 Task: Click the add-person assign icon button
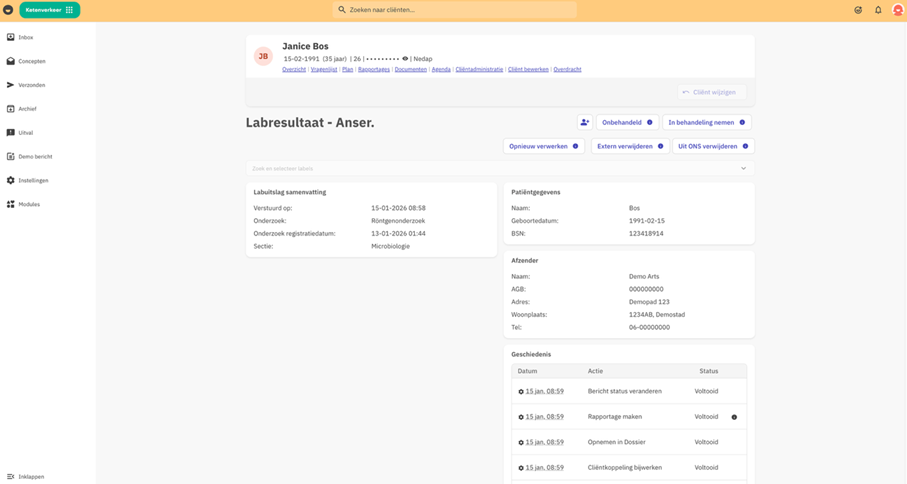click(x=585, y=122)
